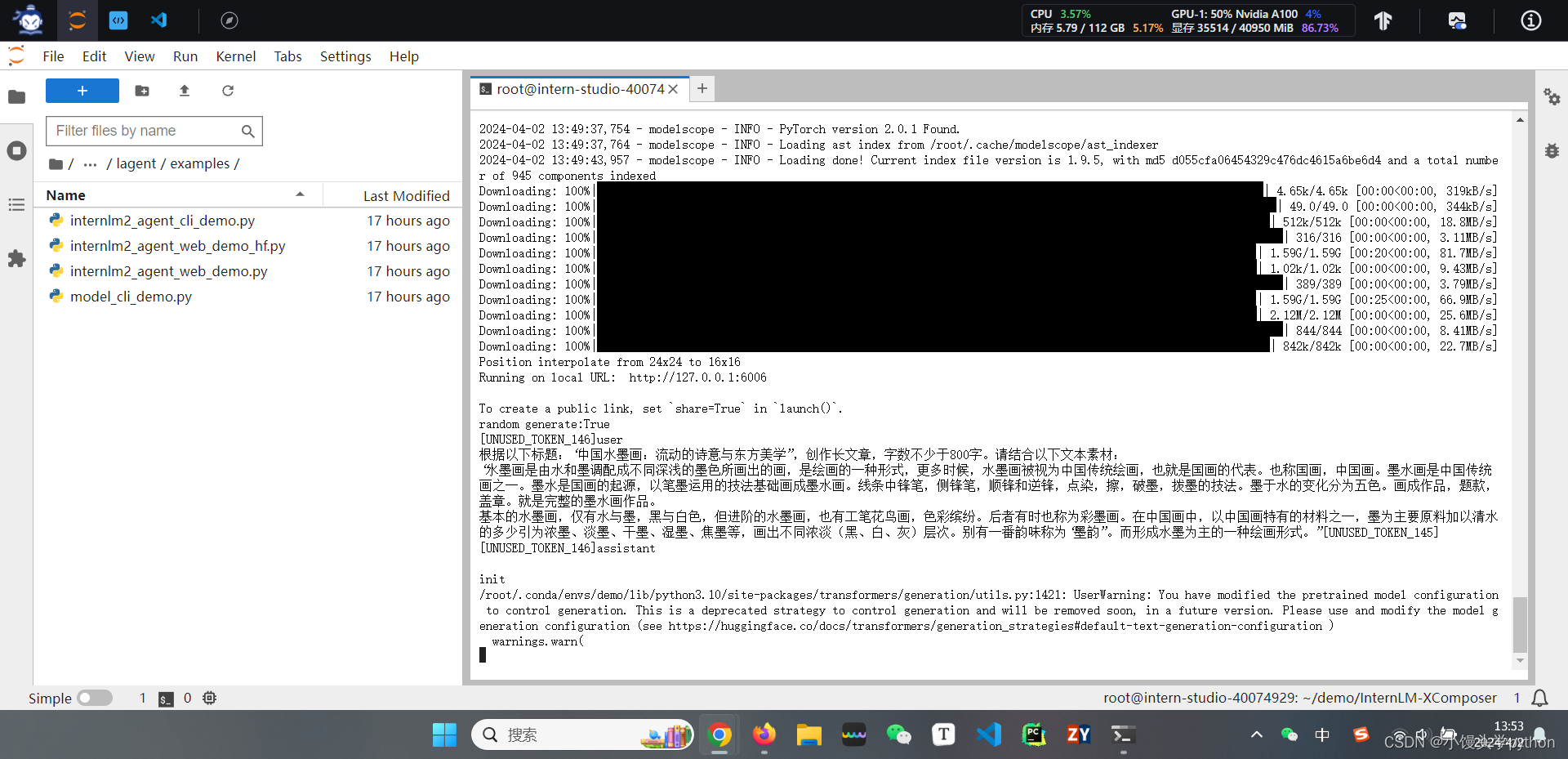Select internlm2_agent_cli_demo.py file
This screenshot has width=1568, height=759.
[x=248, y=221]
